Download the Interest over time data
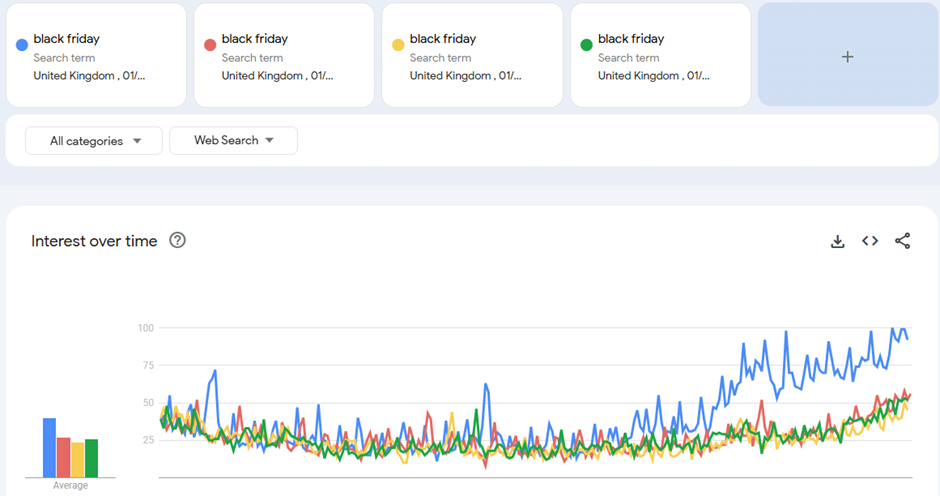 838,241
